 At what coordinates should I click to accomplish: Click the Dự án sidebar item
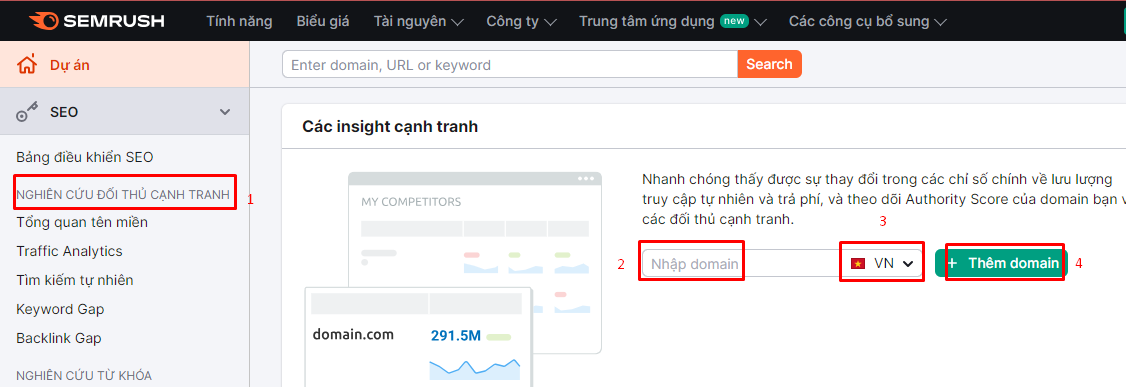[x=125, y=65]
